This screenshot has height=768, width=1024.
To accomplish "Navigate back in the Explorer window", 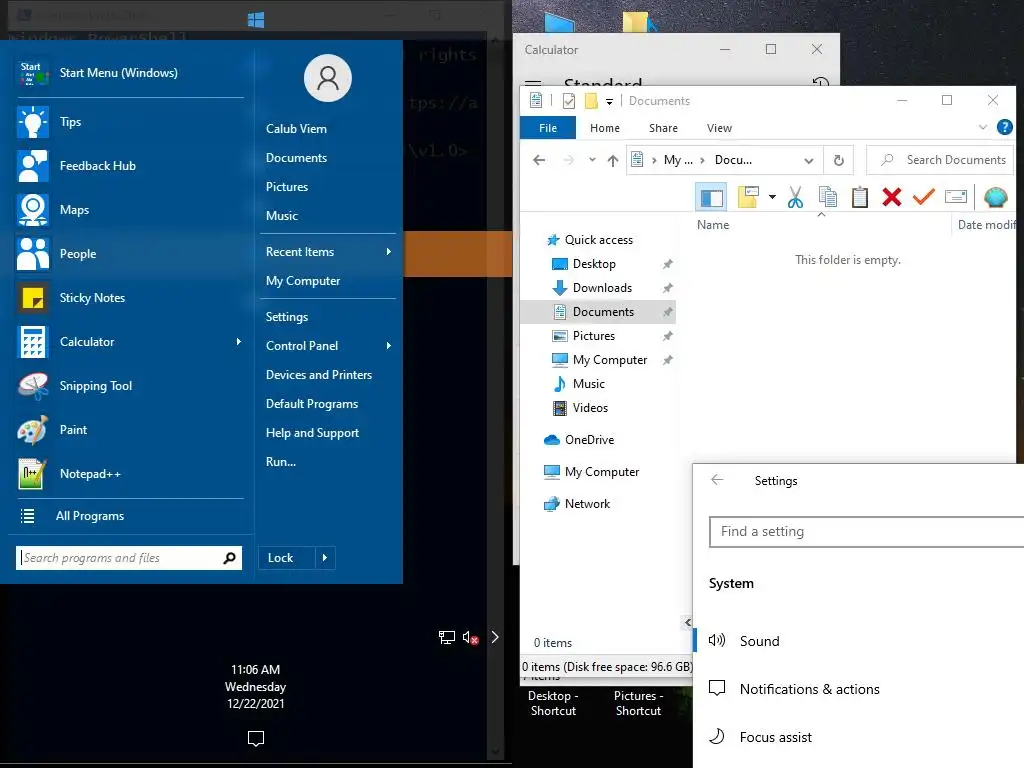I will (x=539, y=160).
